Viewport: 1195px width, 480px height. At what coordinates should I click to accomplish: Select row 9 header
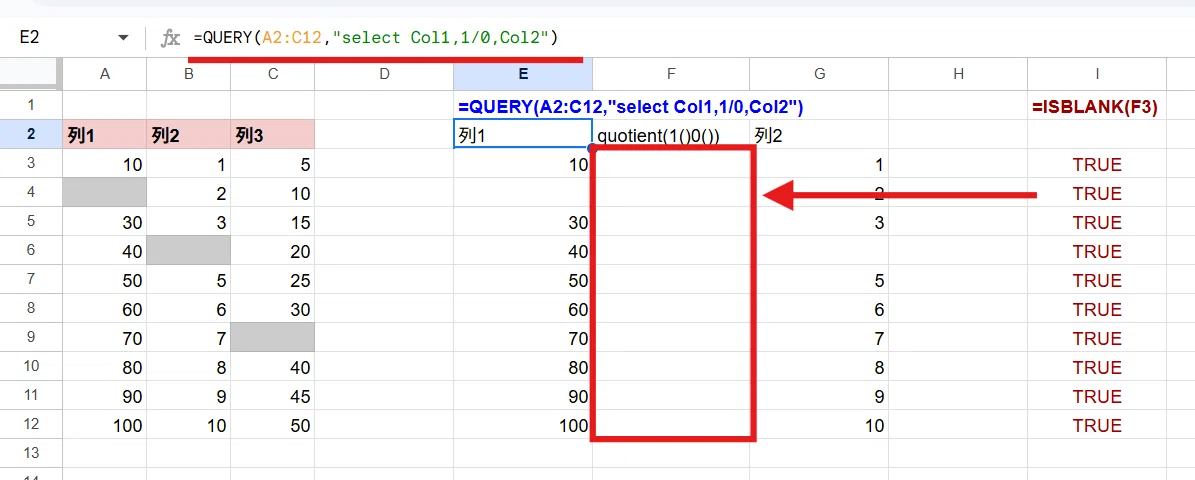[x=30, y=338]
